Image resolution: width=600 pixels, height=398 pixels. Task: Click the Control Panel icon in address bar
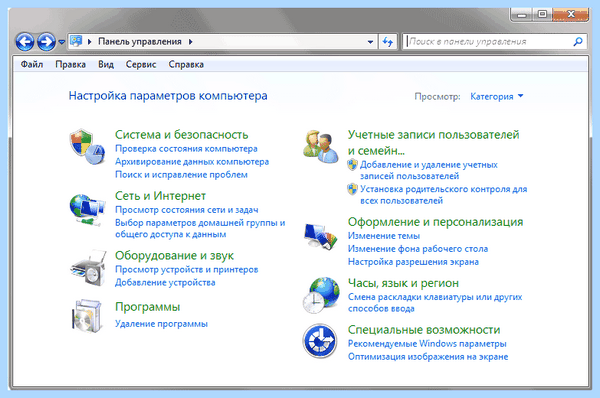[x=76, y=41]
